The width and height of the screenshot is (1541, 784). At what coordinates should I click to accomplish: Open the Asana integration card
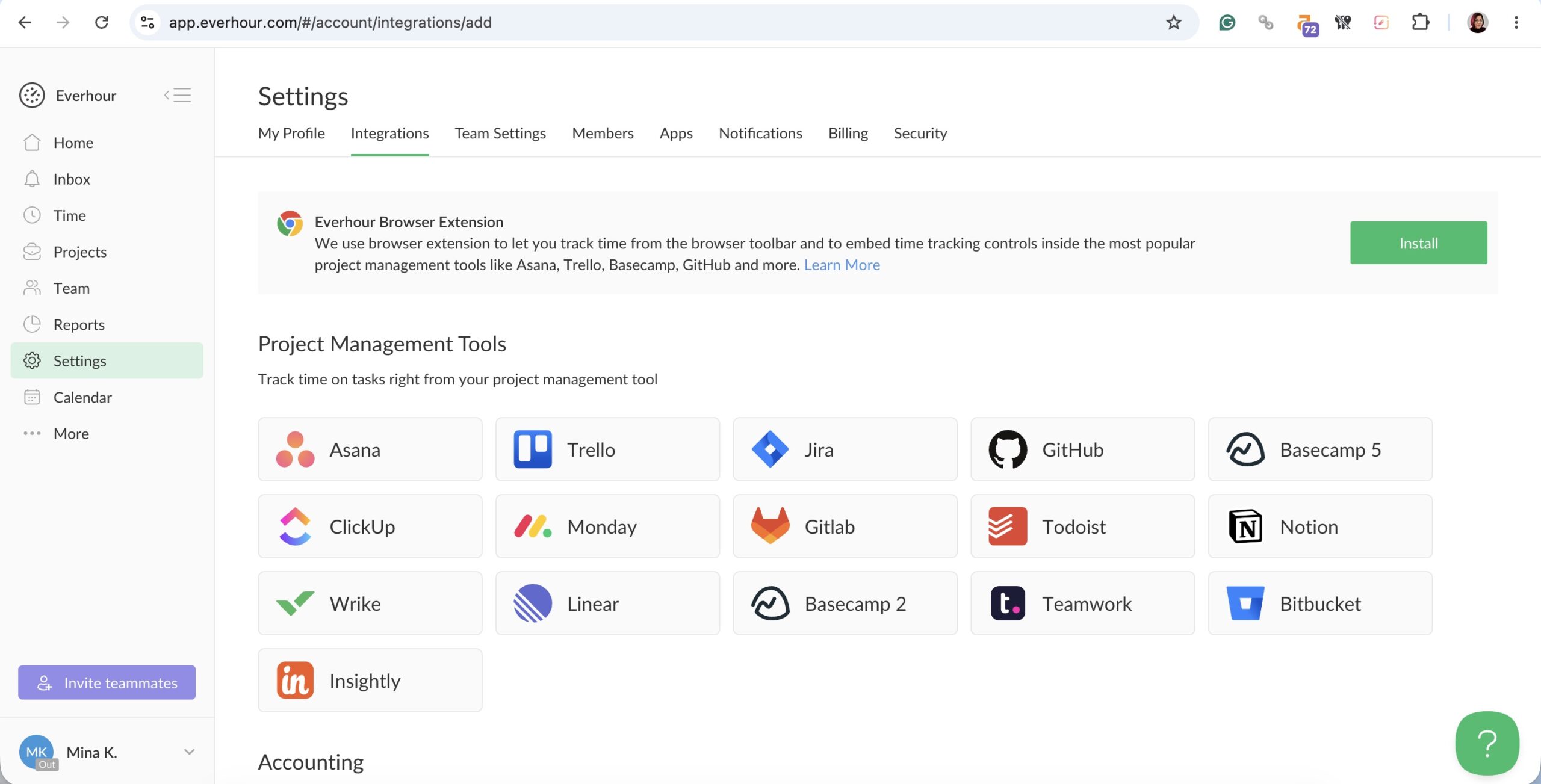coord(370,449)
